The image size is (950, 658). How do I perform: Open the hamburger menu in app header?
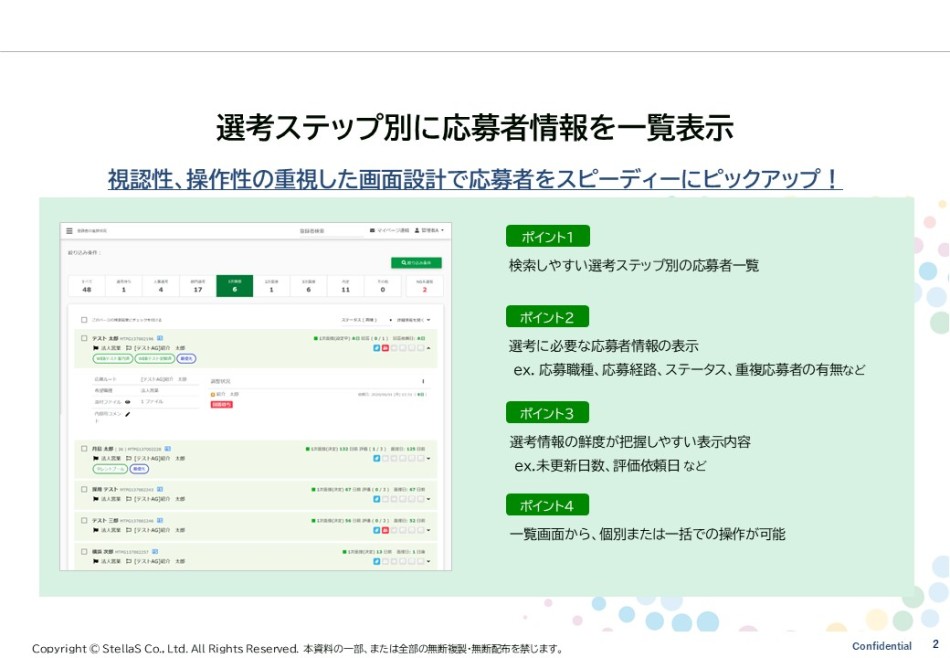click(x=69, y=230)
